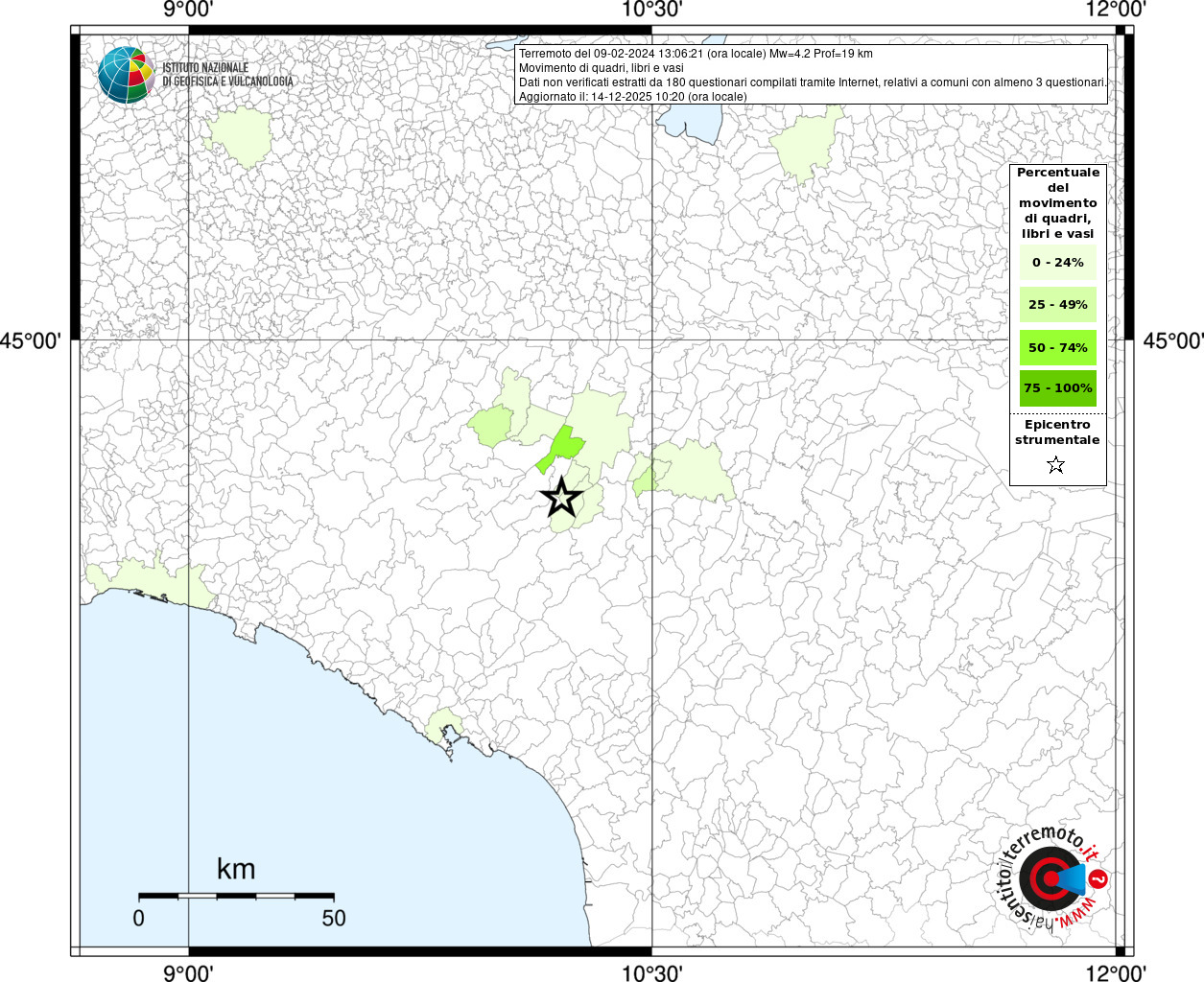Click the top '12°00'' longitude label
Screen dimensions: 1204x982
1117,10
